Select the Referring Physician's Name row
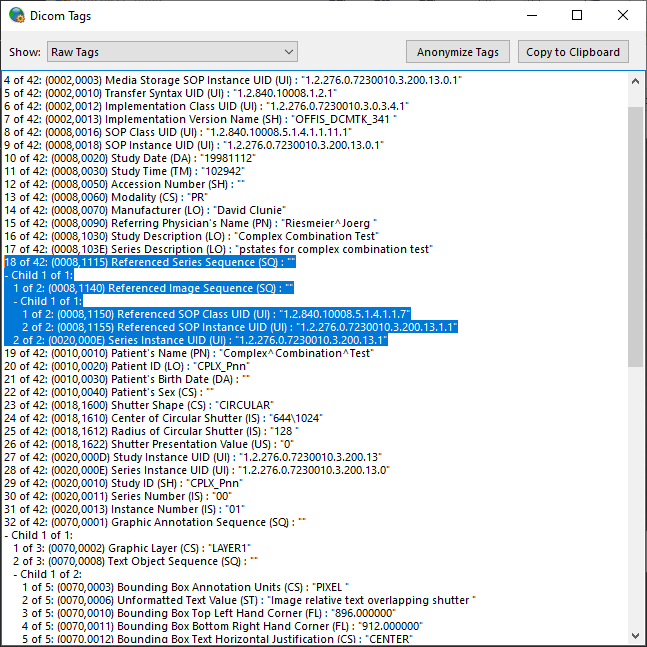The image size is (647, 647). click(x=191, y=223)
